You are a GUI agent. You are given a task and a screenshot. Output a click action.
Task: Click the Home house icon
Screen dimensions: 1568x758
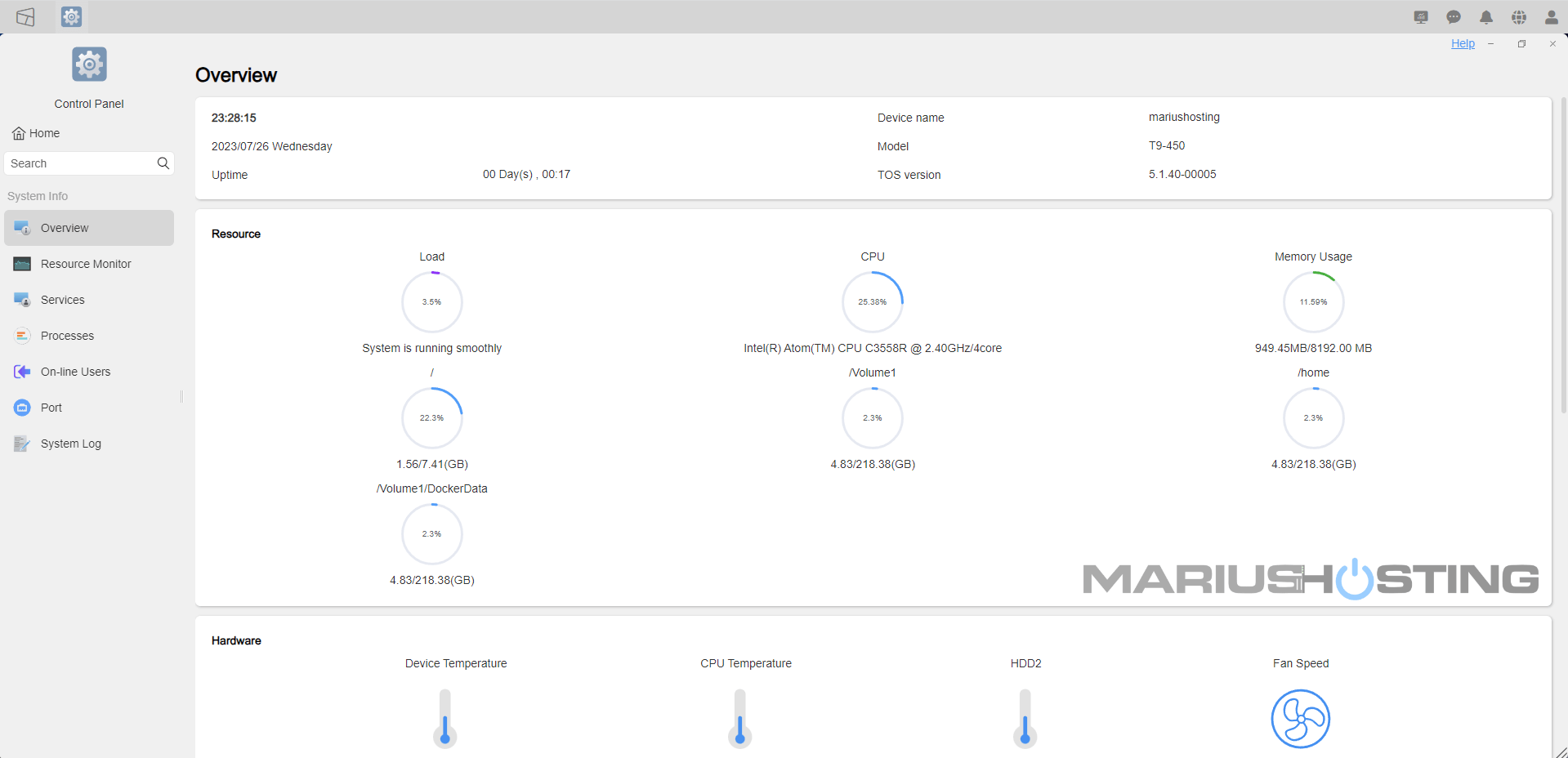[19, 133]
